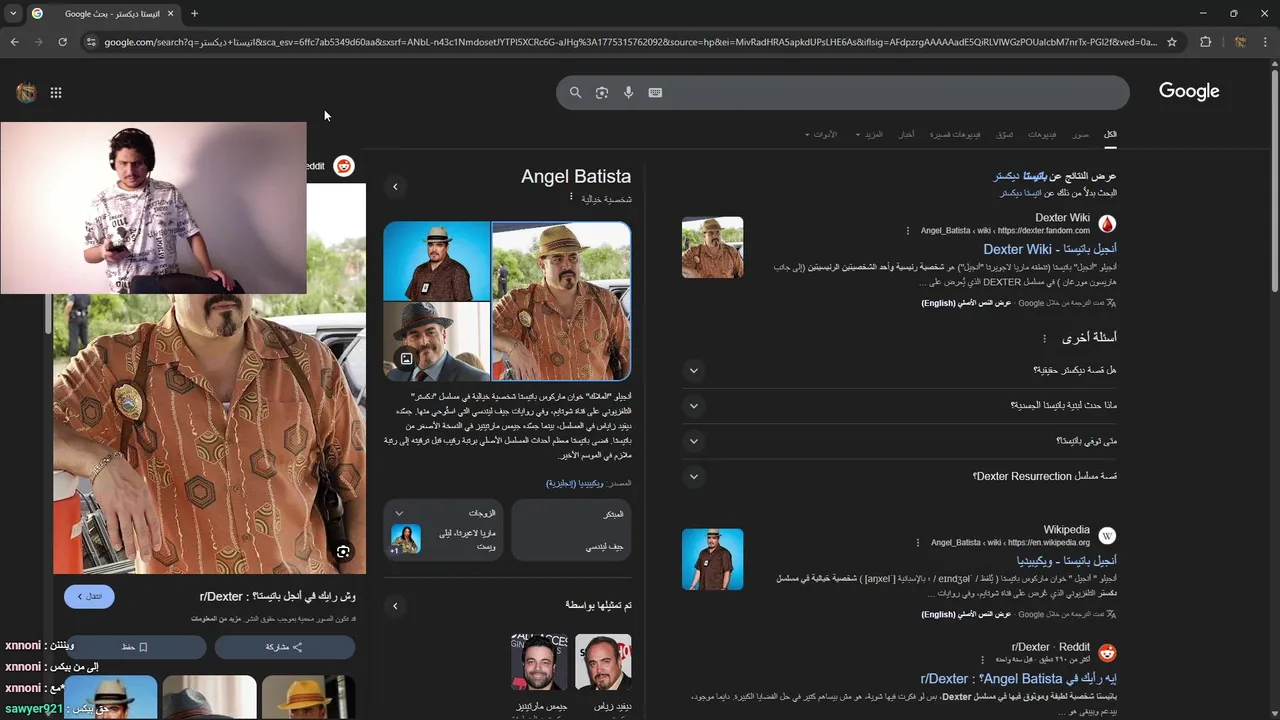Reload the page with the refresh icon
Screen dimensions: 1280x720
62,42
